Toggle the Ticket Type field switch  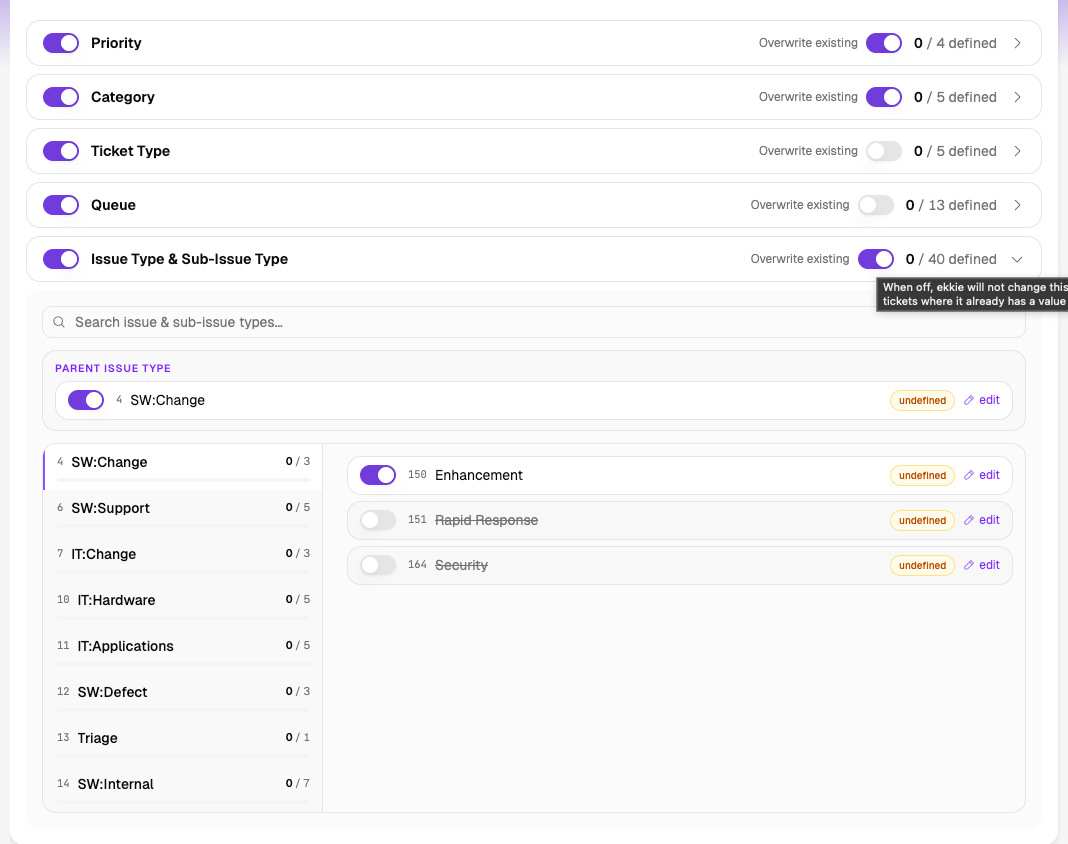(61, 151)
